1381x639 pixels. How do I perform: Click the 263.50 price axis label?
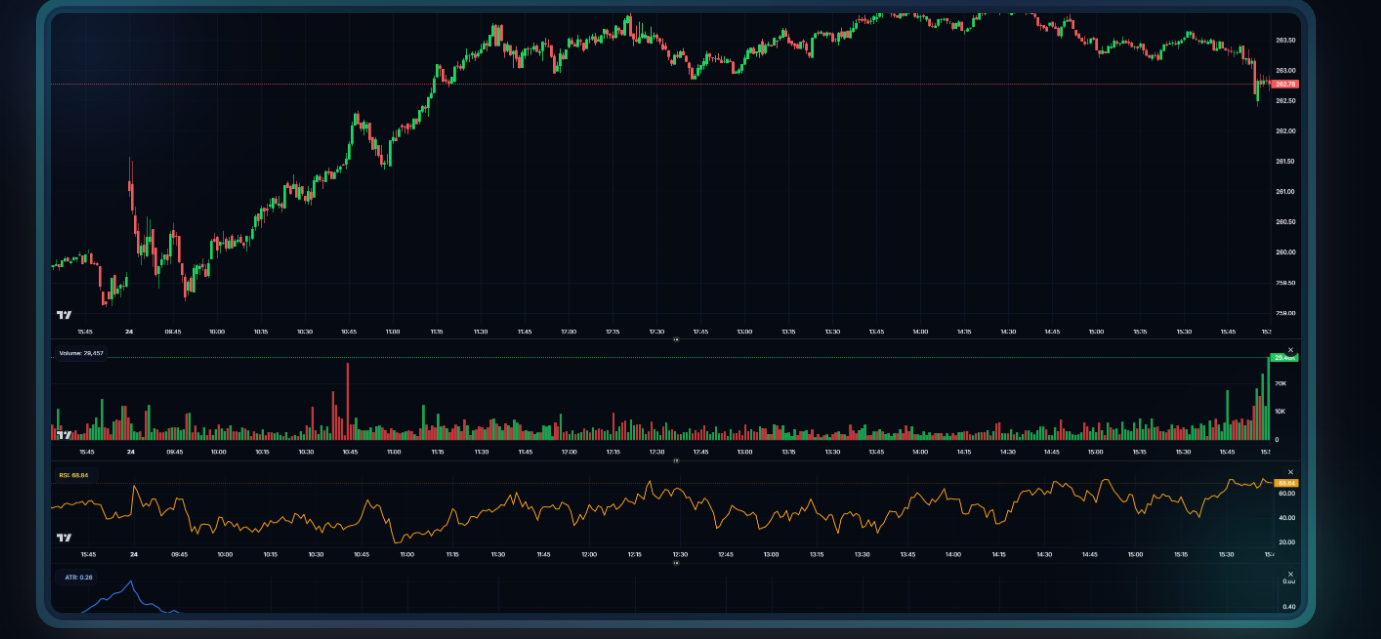pos(1285,40)
